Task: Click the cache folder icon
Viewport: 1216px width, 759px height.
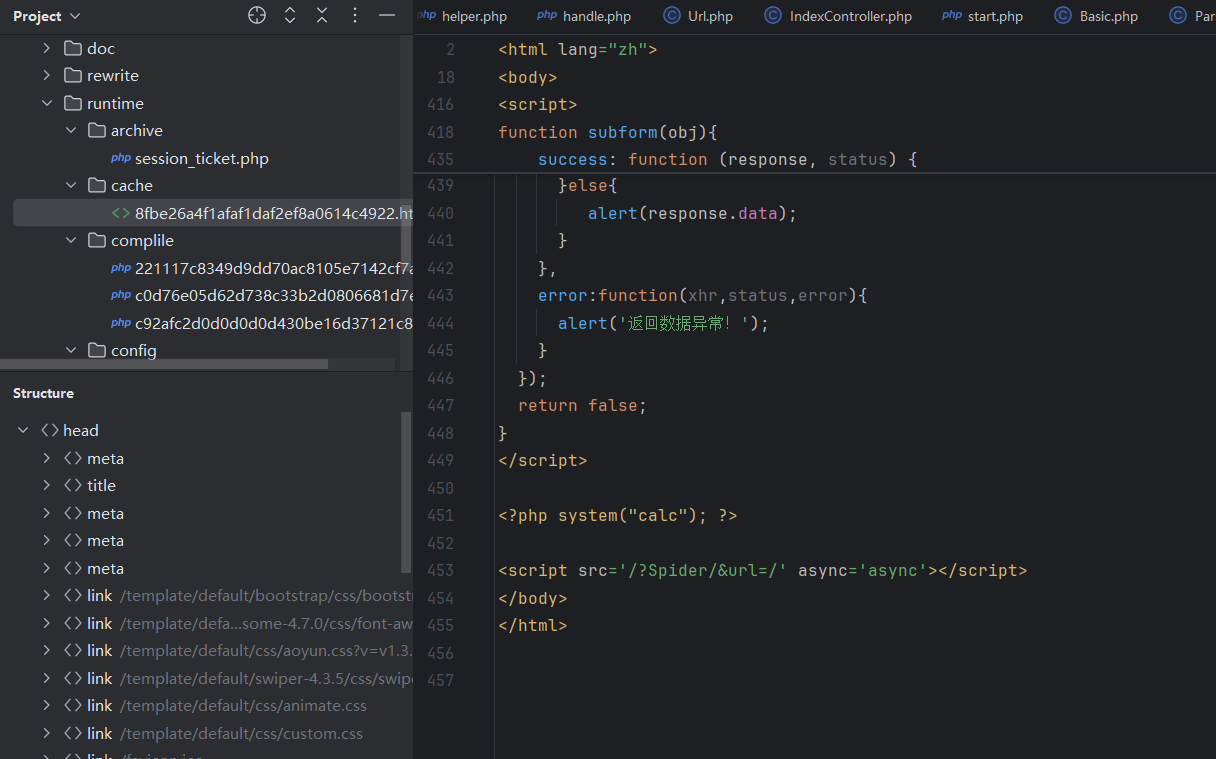Action: (x=96, y=185)
